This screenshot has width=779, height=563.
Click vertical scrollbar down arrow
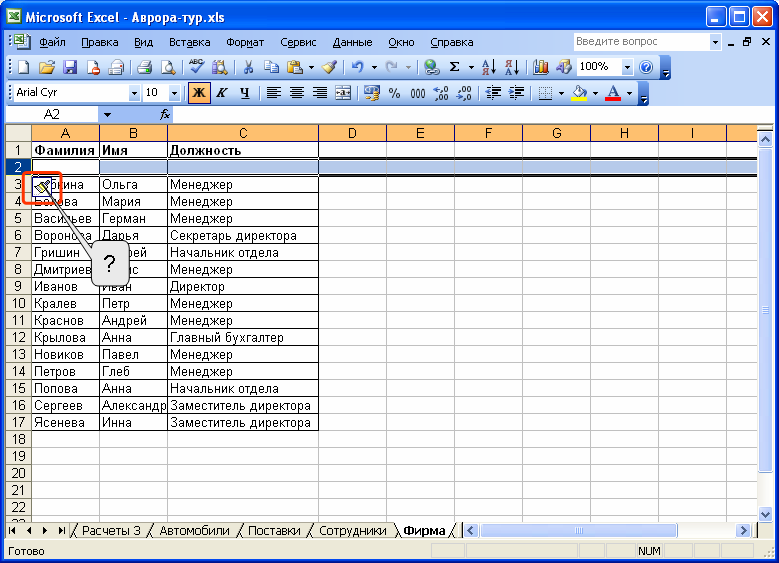point(765,514)
